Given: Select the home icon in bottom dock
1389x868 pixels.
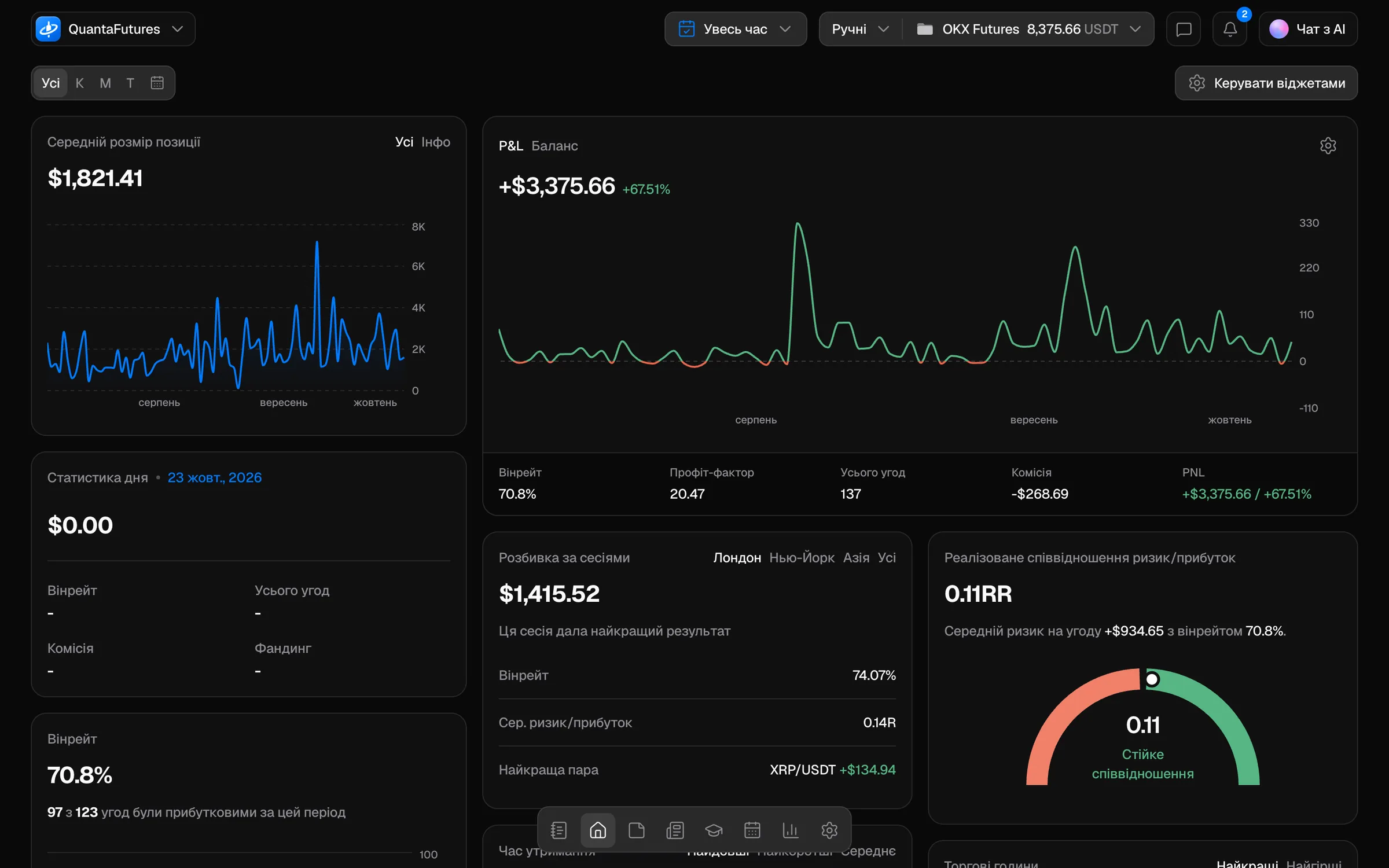Looking at the screenshot, I should point(598,830).
